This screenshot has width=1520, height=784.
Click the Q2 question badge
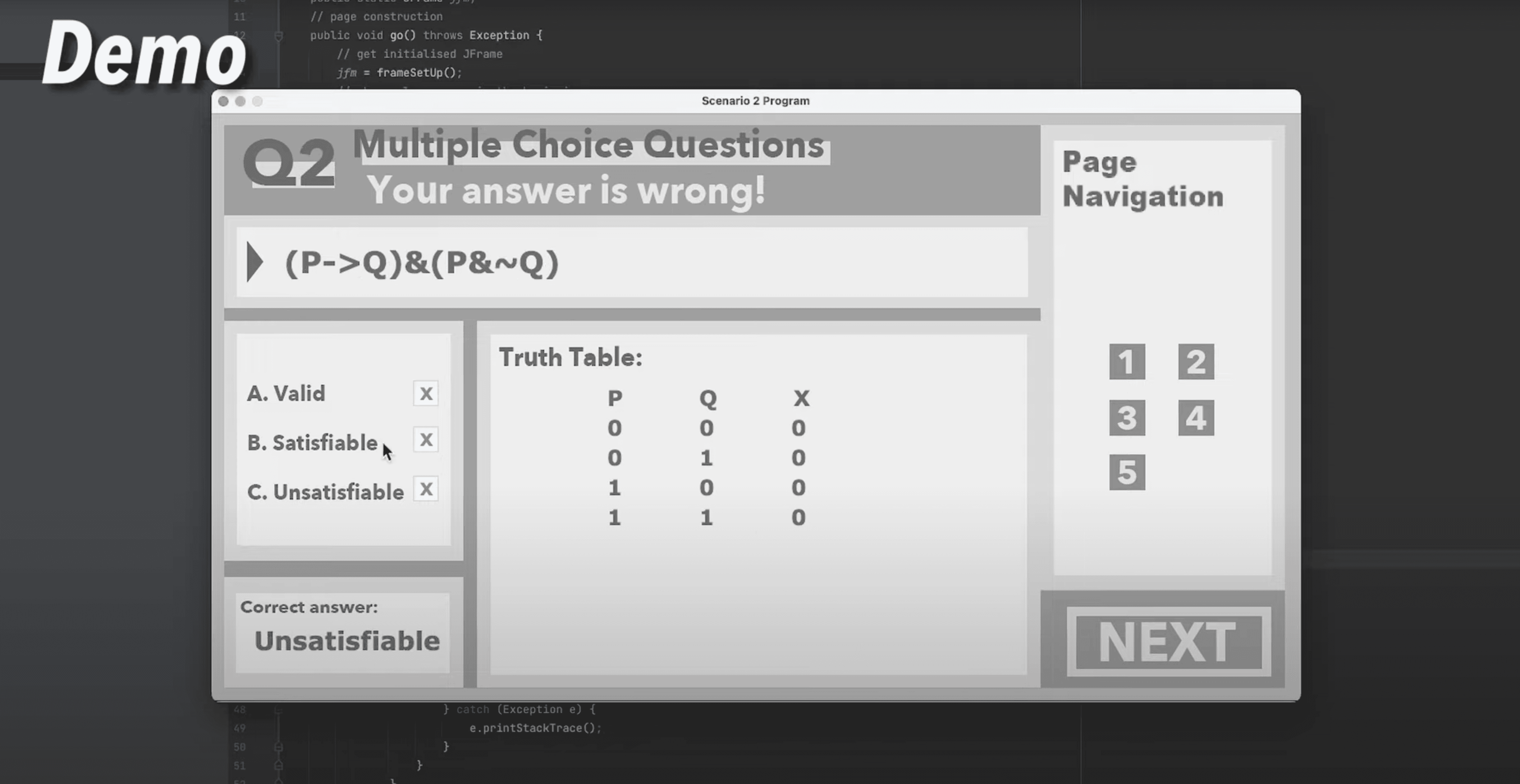pos(289,162)
